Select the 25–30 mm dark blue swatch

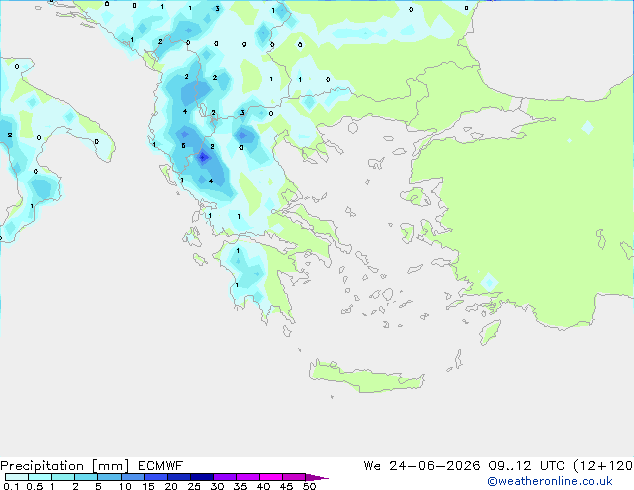[202, 477]
